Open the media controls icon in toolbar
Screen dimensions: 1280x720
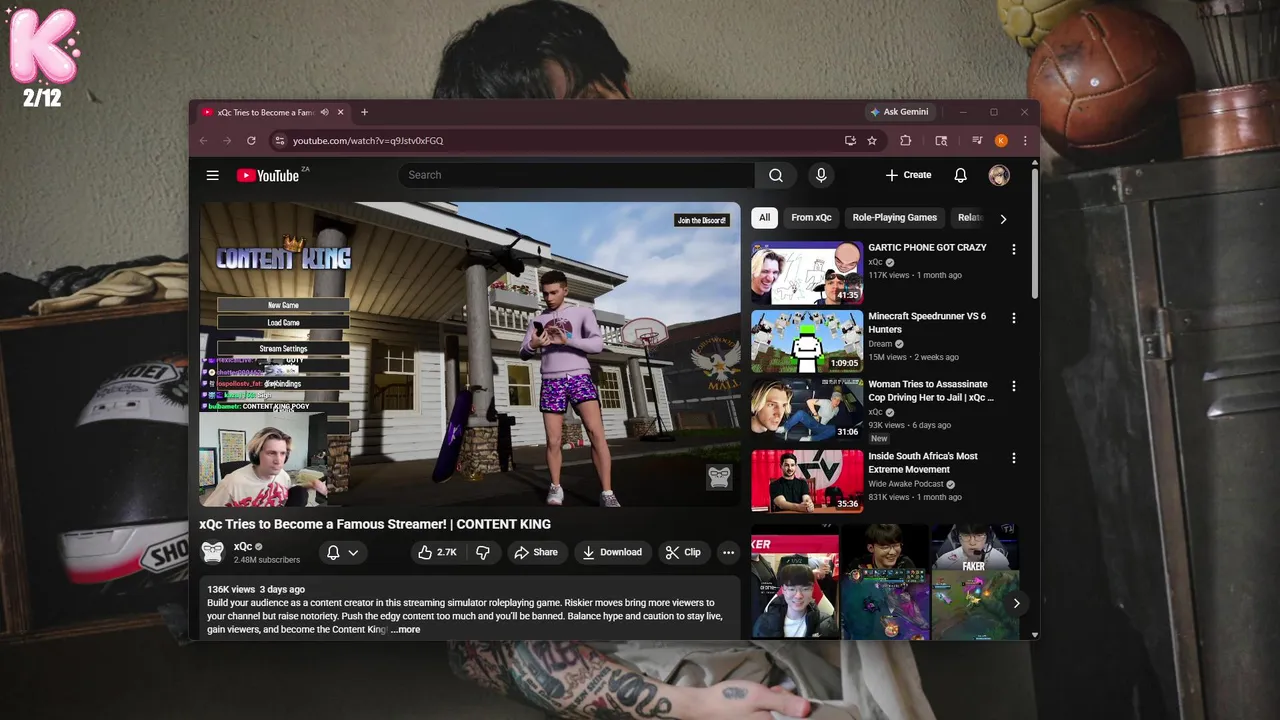[x=977, y=141]
